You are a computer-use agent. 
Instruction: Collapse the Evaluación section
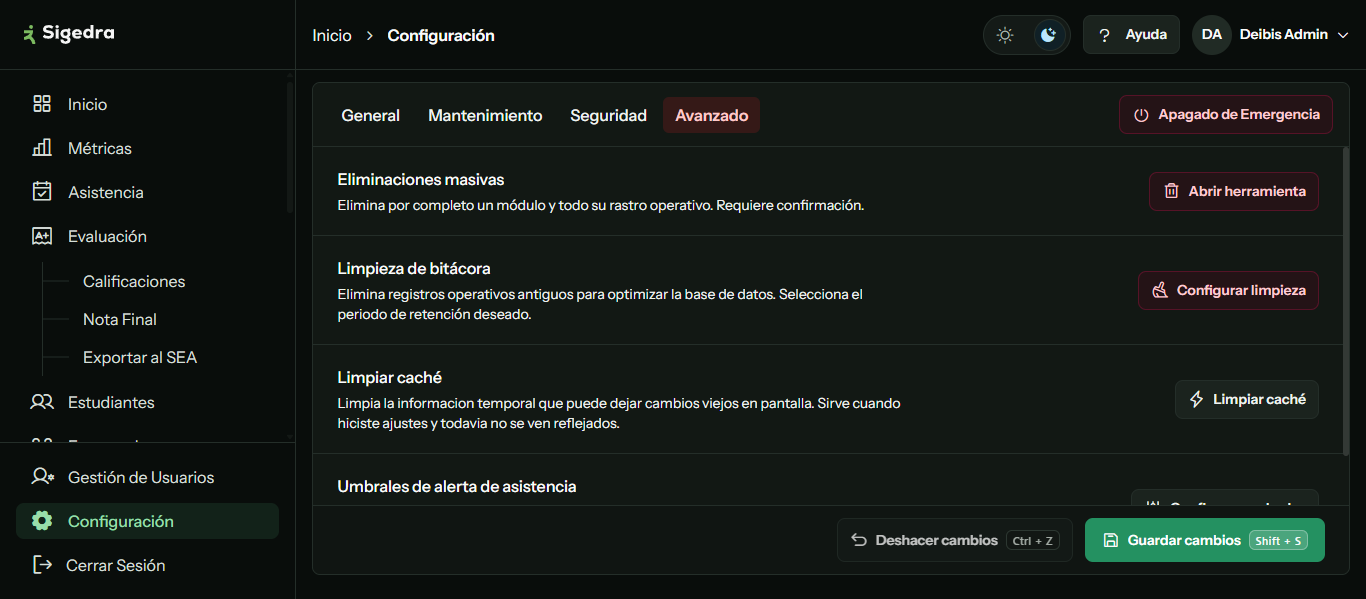(x=147, y=236)
